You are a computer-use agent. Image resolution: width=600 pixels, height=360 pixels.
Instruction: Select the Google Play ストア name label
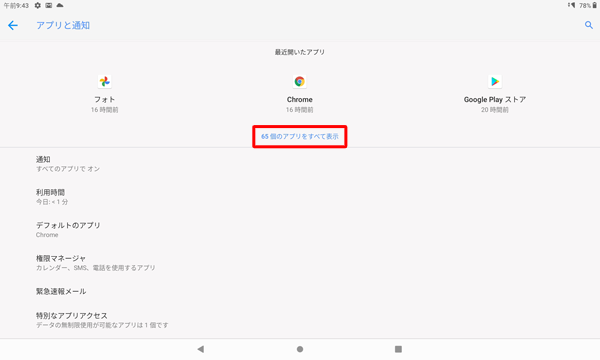tap(495, 99)
